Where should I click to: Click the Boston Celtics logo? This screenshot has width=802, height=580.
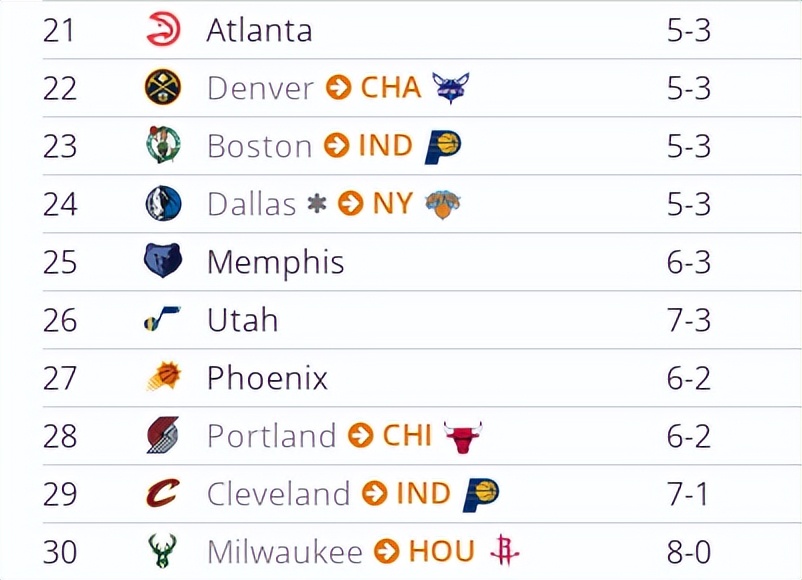[163, 146]
